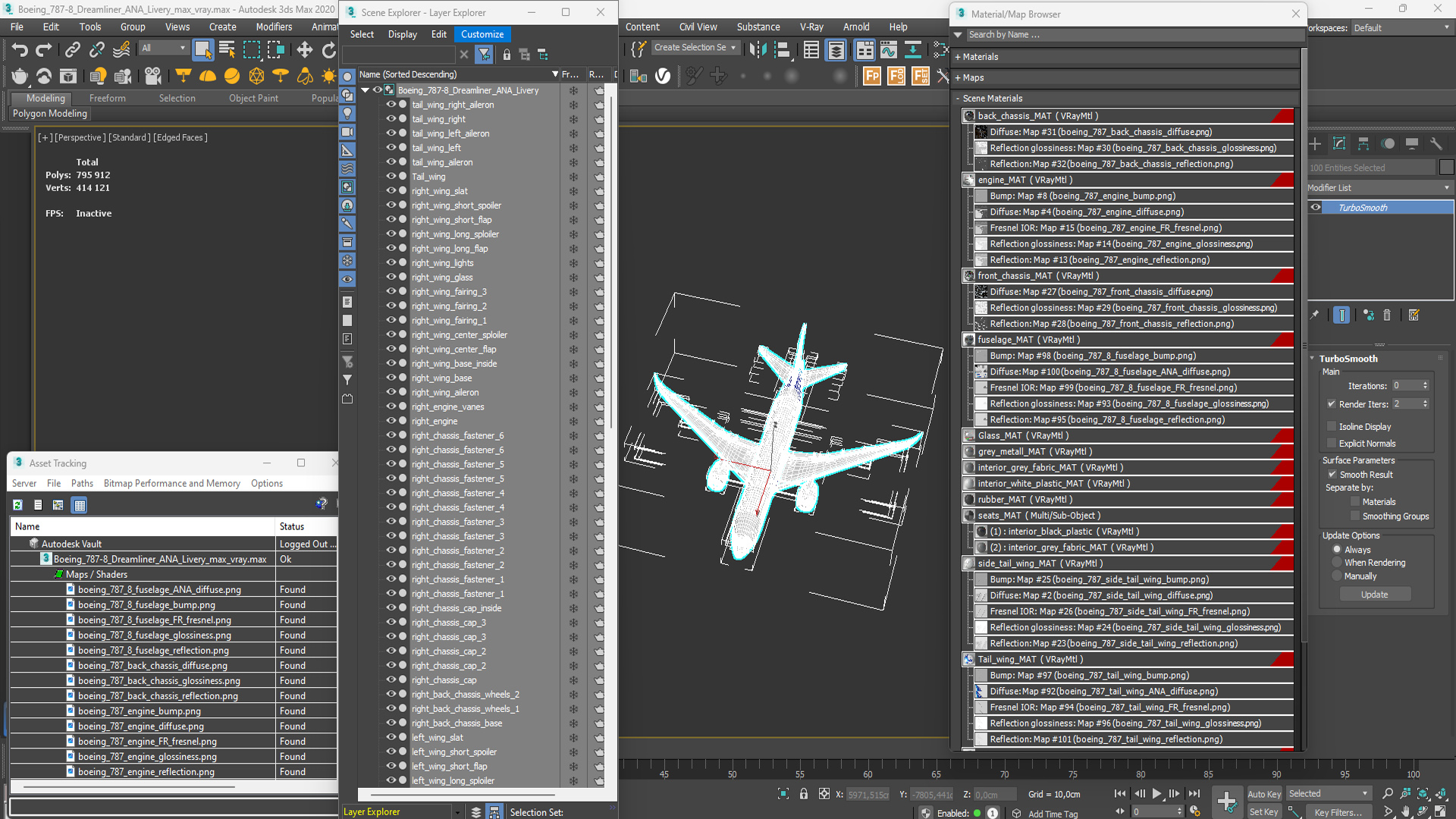The width and height of the screenshot is (1456, 819).
Task: Open the Modifier List dropdown
Action: (x=1379, y=188)
